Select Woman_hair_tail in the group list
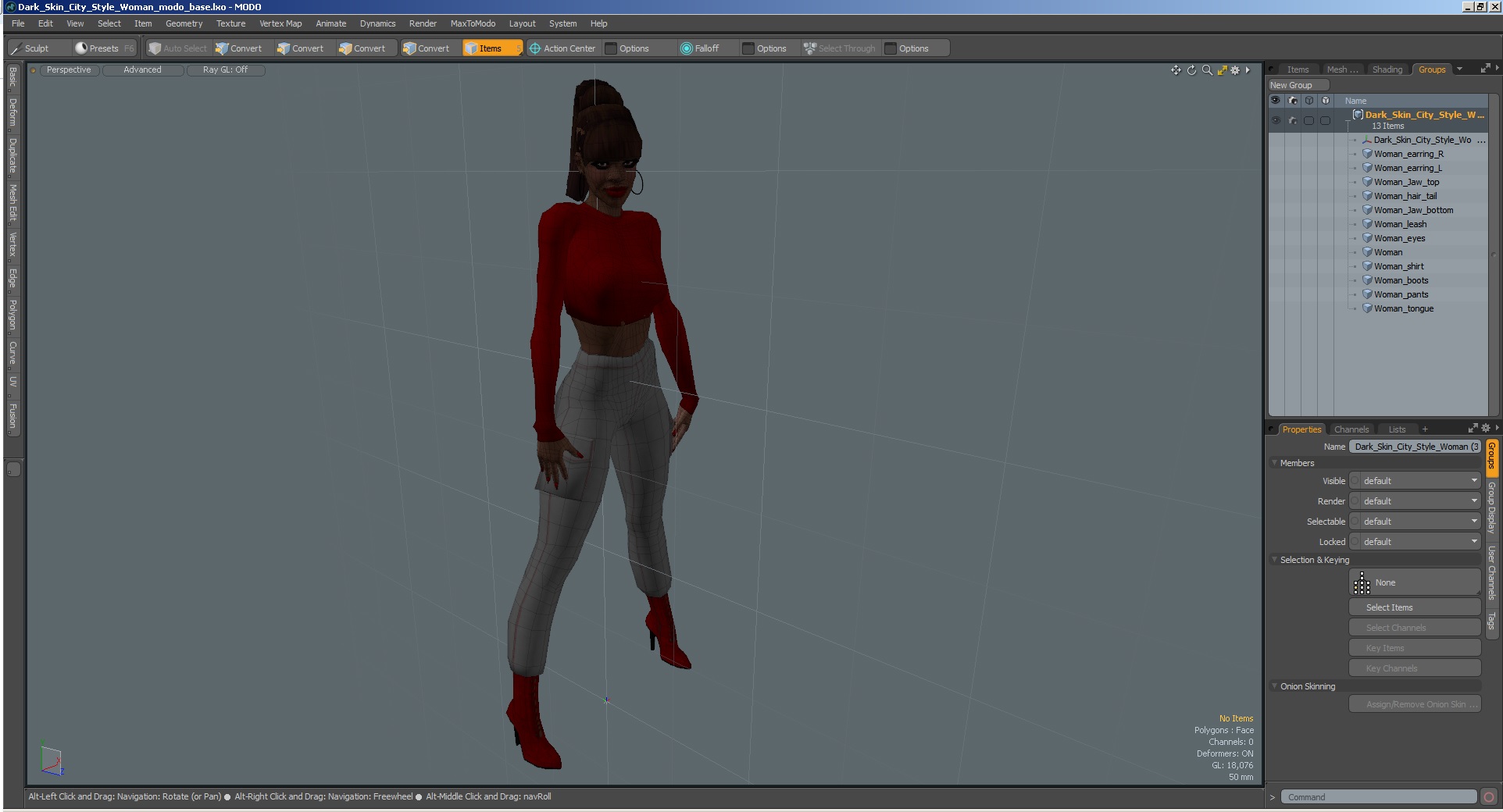The height and width of the screenshot is (812, 1503). pyautogui.click(x=1405, y=196)
